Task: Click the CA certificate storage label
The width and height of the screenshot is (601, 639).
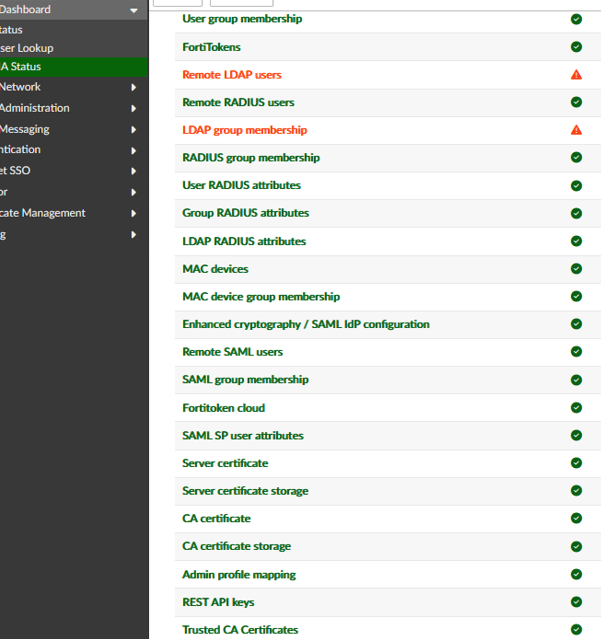Action: click(x=237, y=546)
